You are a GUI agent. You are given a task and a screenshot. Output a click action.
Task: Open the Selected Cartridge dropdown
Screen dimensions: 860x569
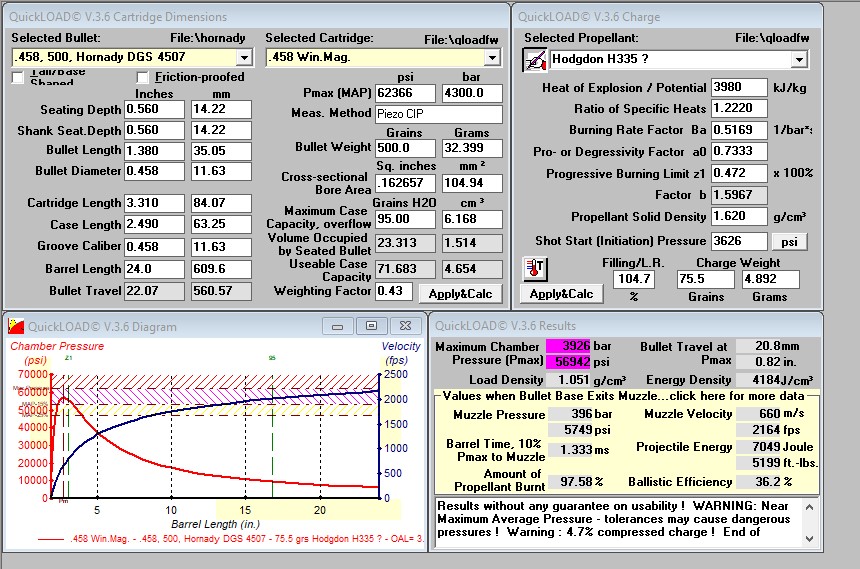click(x=492, y=57)
